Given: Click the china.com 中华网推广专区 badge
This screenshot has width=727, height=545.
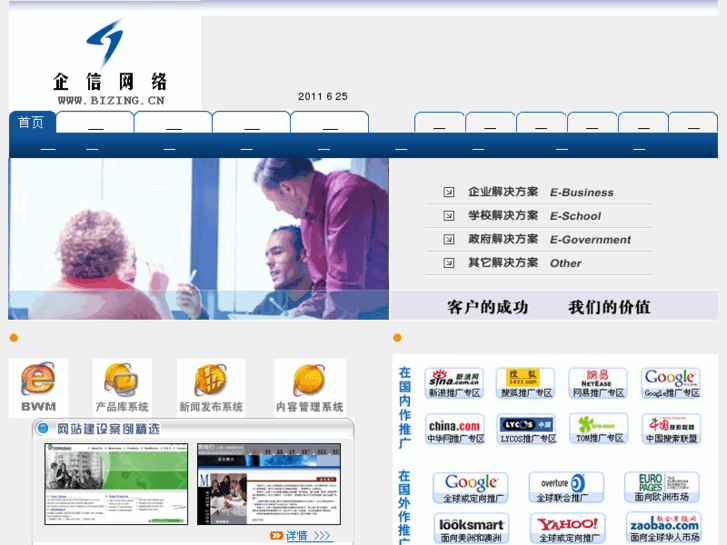Looking at the screenshot, I should pyautogui.click(x=454, y=429).
